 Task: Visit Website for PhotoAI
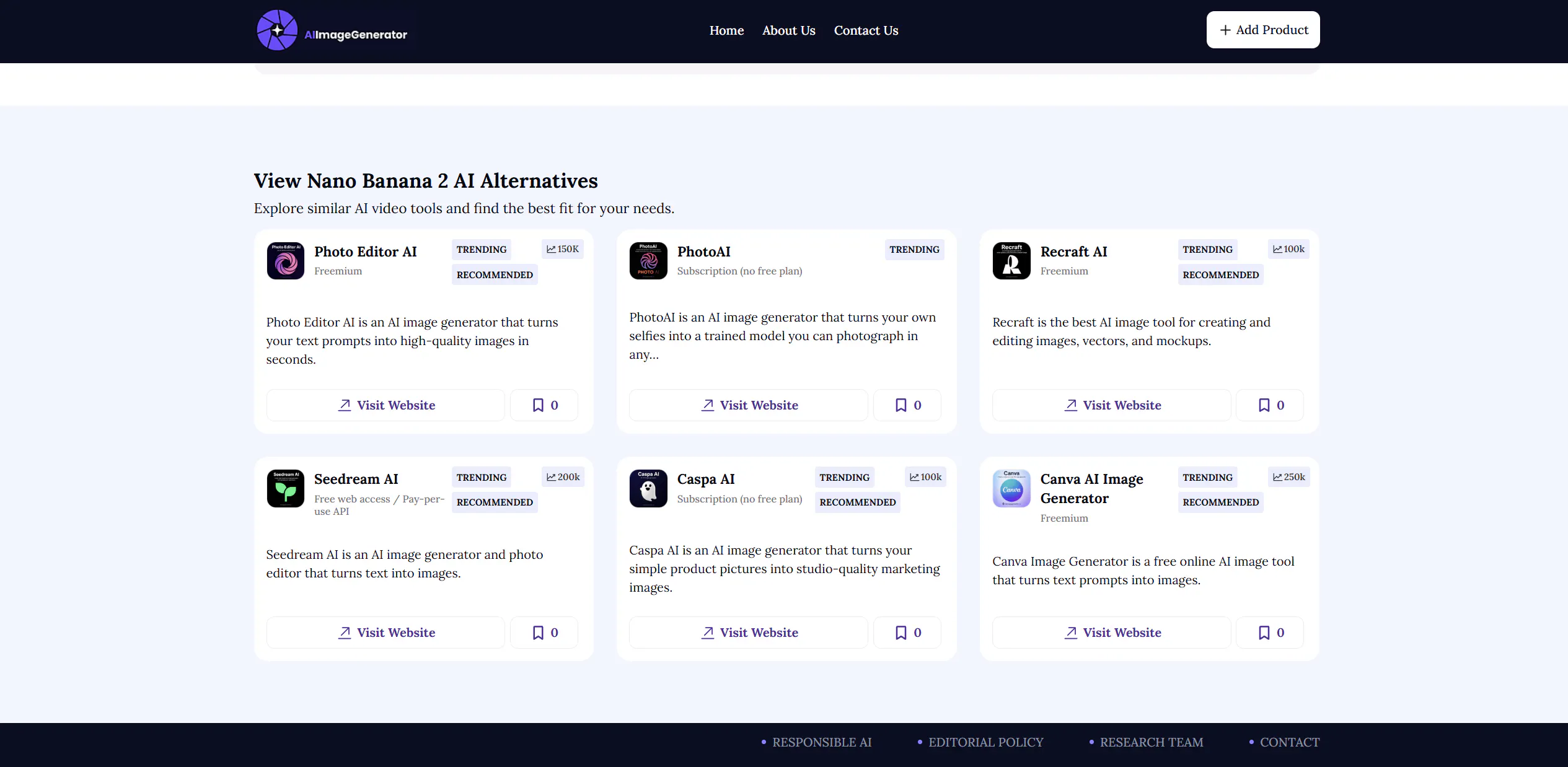(749, 405)
